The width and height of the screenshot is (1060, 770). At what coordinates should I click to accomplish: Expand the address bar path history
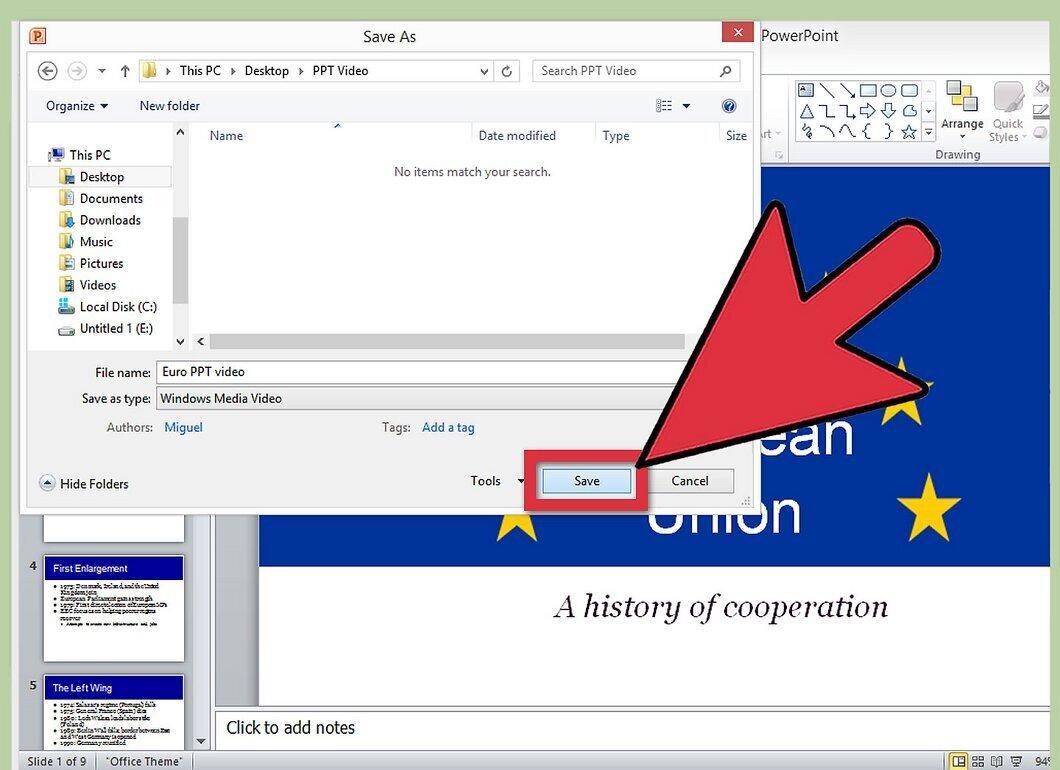pos(484,70)
